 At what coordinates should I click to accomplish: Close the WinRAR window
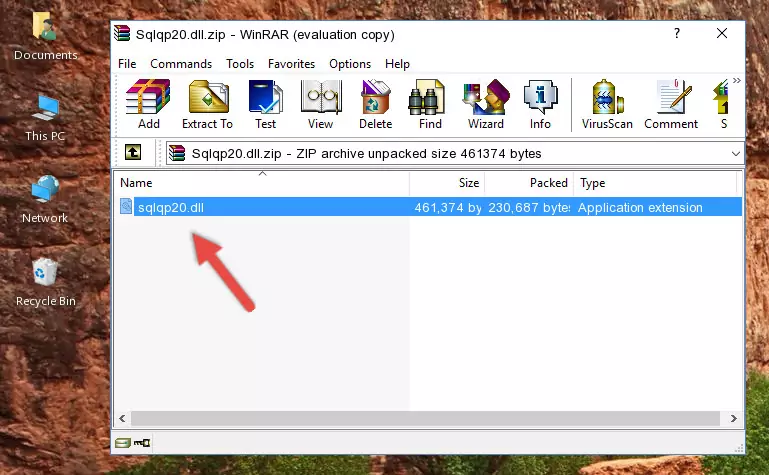(722, 33)
